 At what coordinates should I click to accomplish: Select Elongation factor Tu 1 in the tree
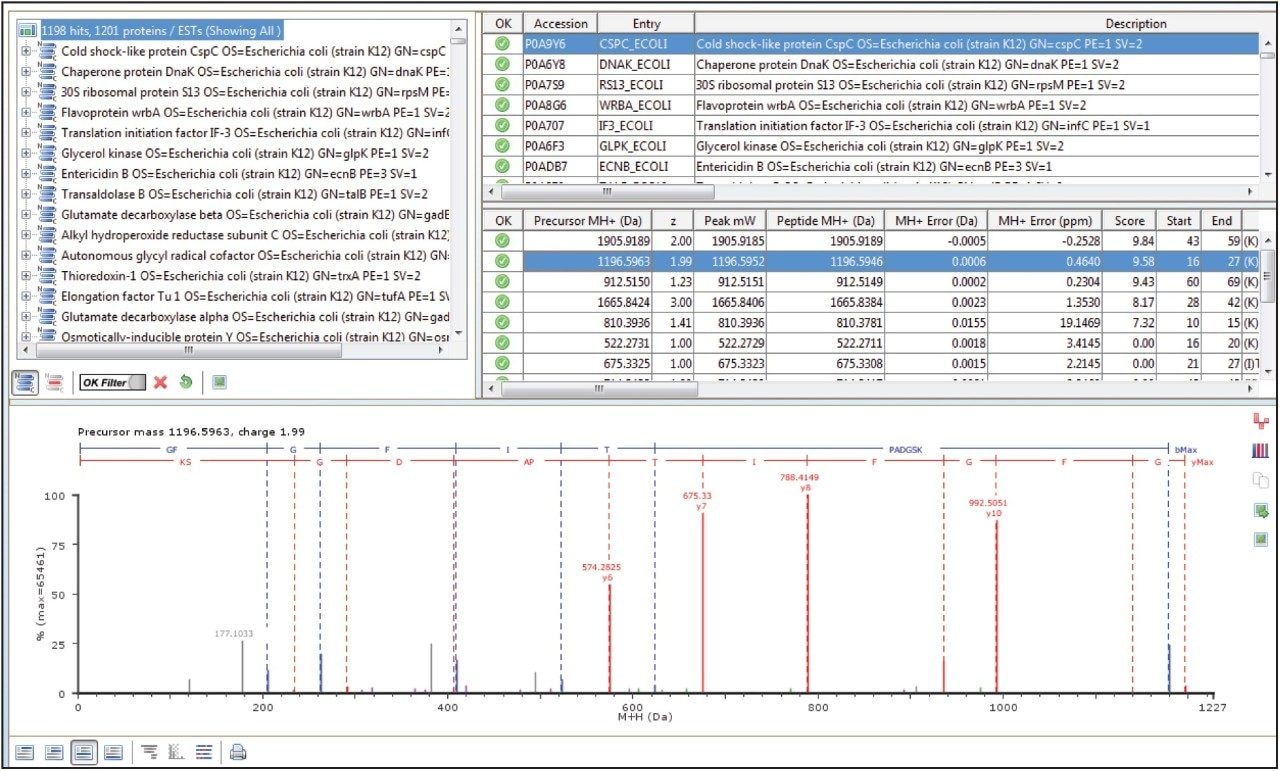pyautogui.click(x=255, y=296)
